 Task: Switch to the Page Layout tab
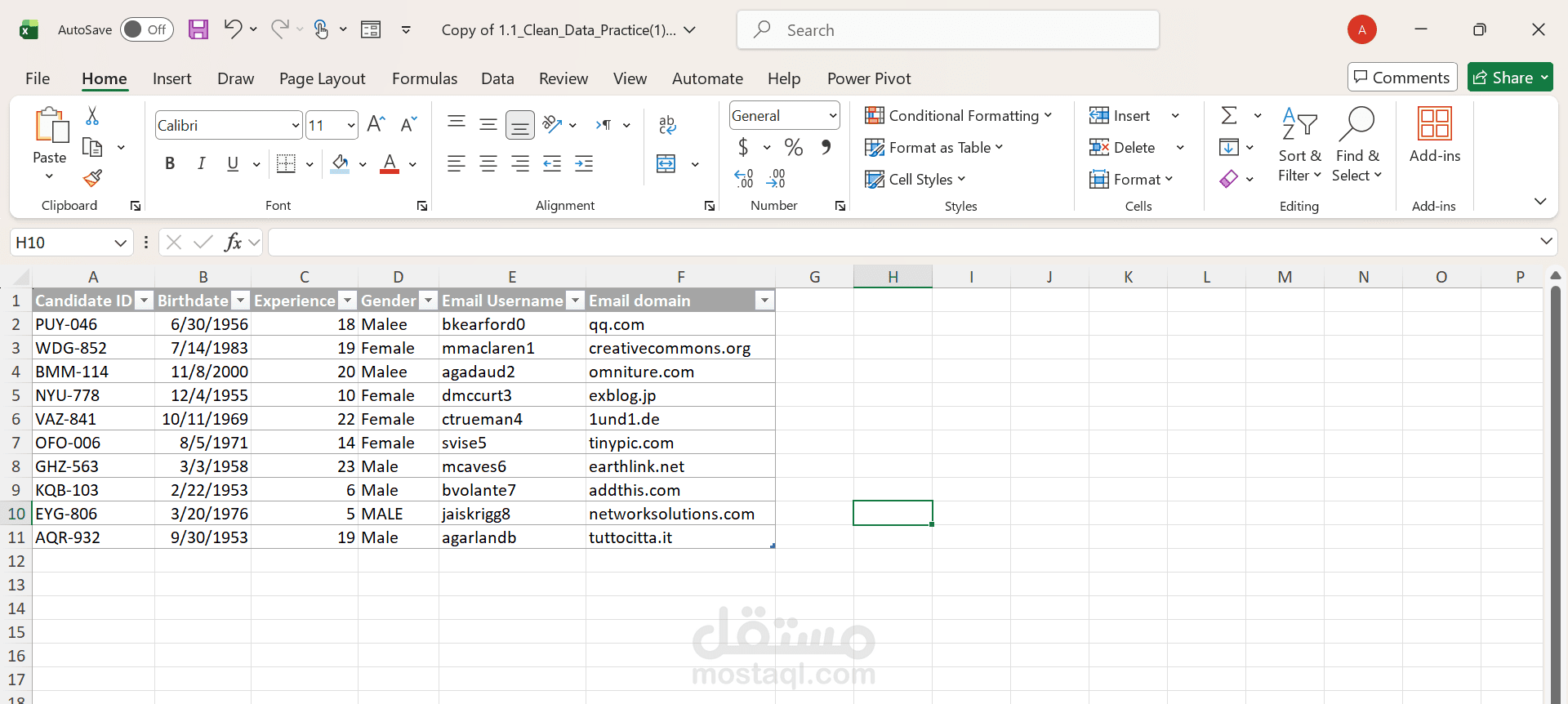[x=322, y=78]
